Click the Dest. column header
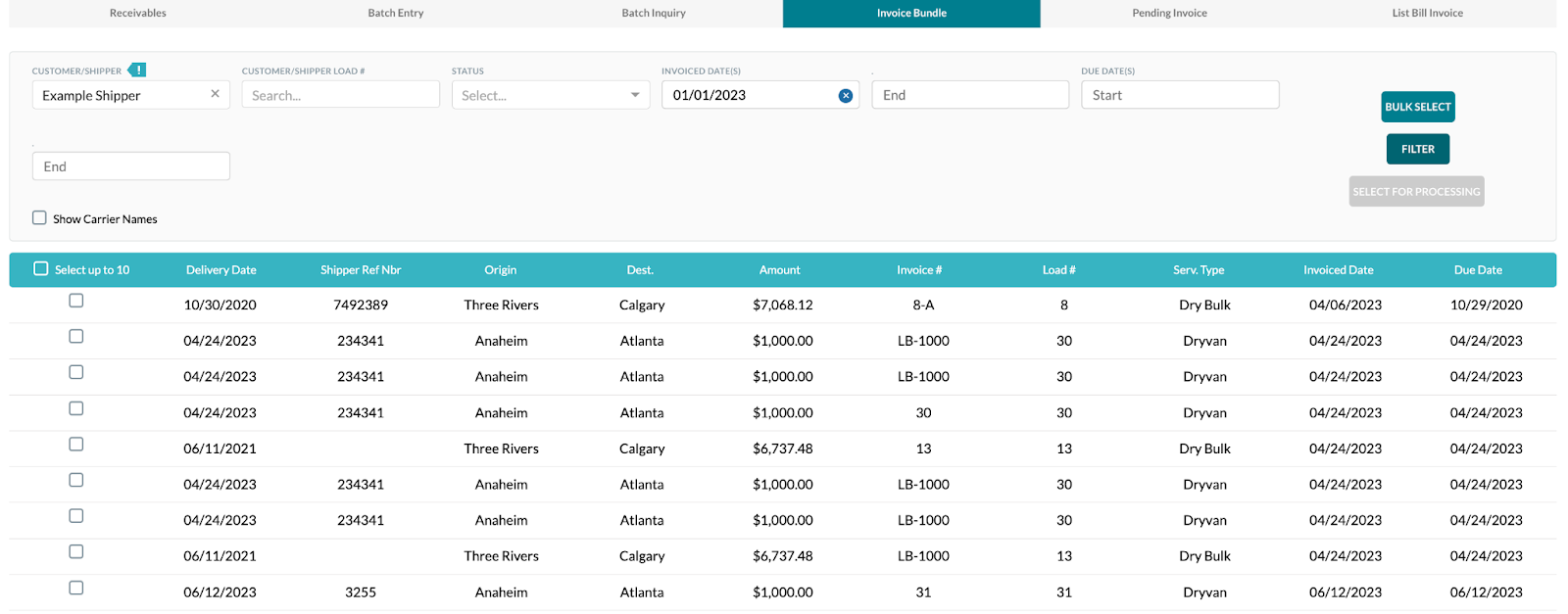Viewport: 1568px width, 614px height. (x=640, y=270)
